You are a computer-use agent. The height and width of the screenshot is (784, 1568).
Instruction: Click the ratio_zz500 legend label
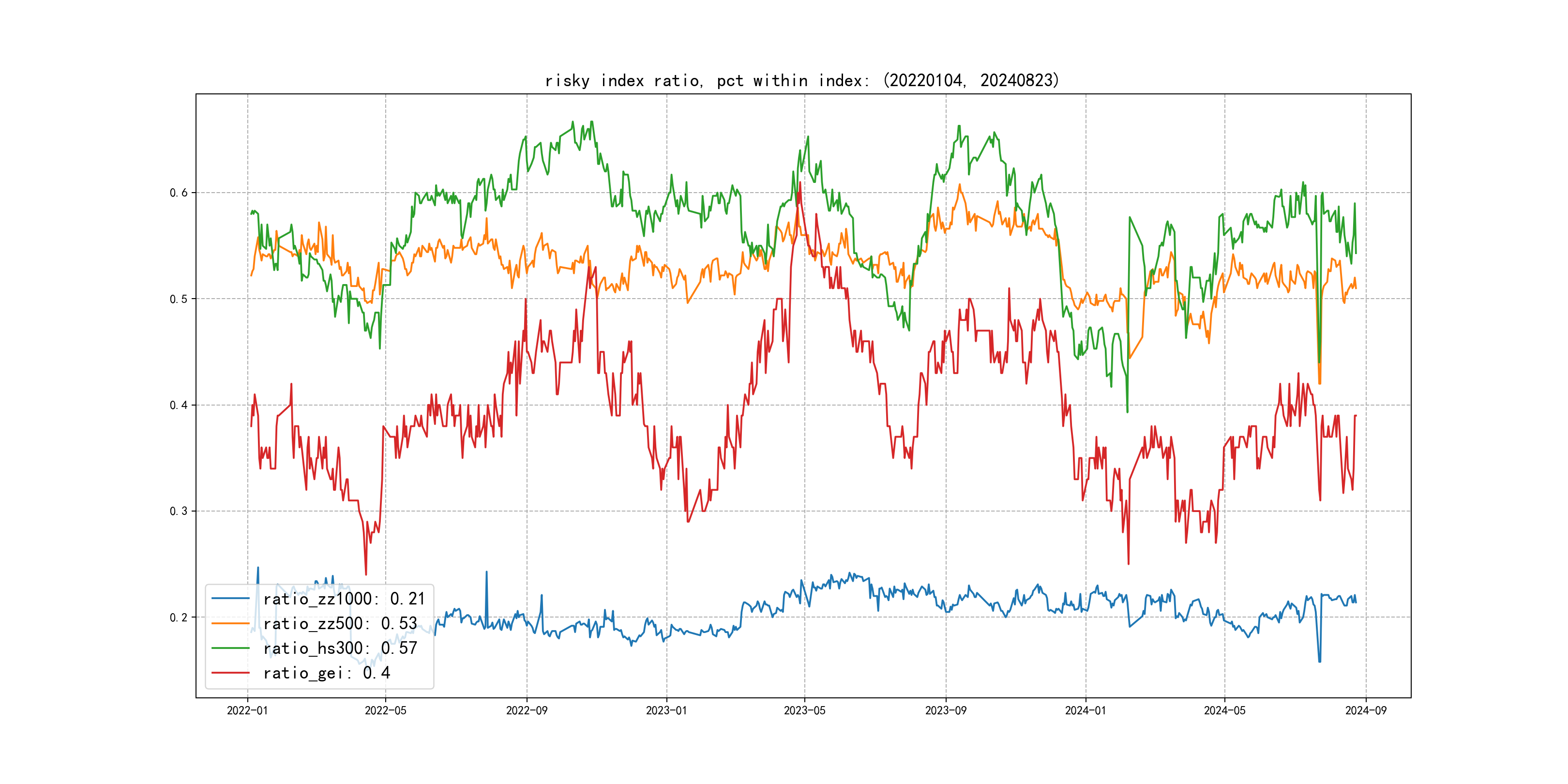pos(340,623)
